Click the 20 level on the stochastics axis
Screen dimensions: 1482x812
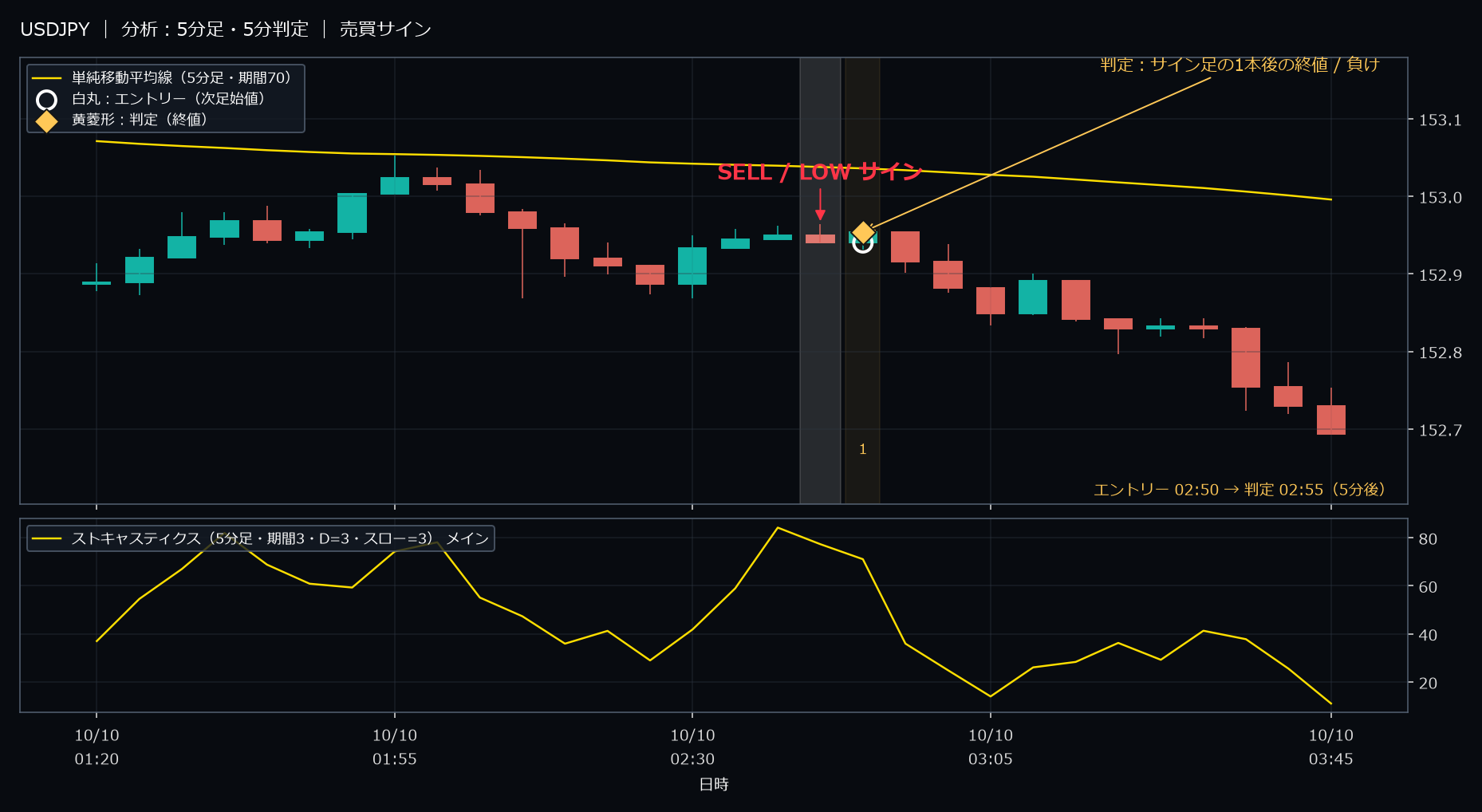1428,684
